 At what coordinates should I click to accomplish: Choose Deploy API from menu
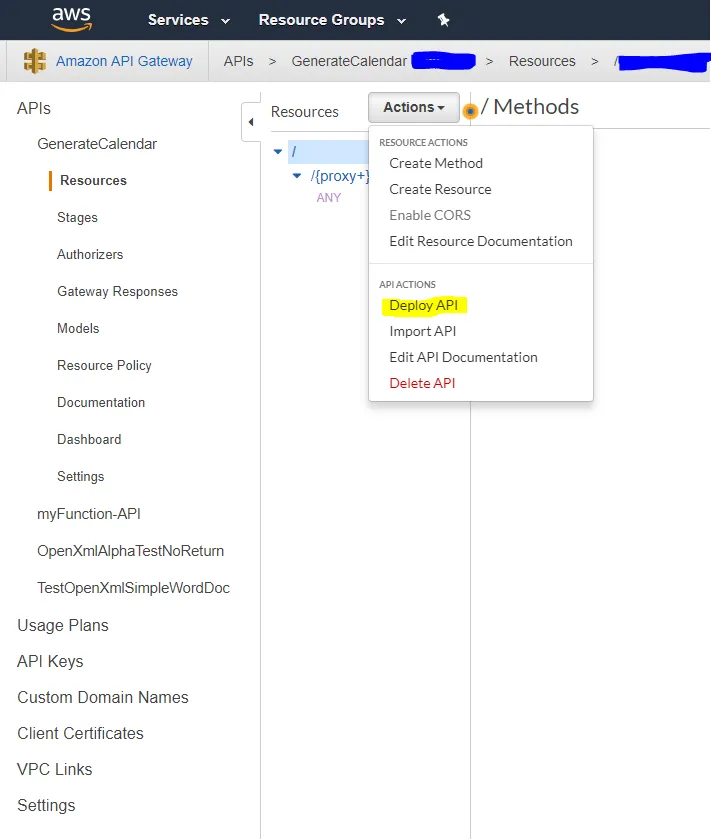click(x=424, y=306)
